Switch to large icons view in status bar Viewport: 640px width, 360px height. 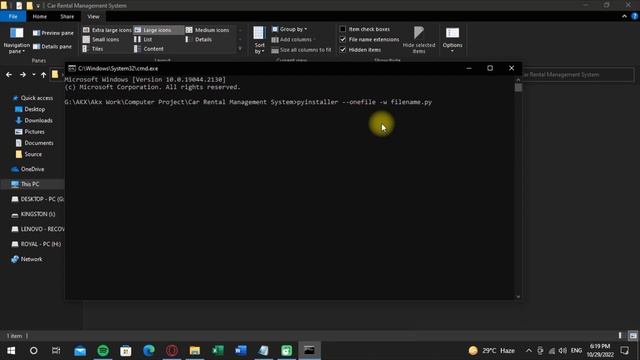(x=633, y=336)
